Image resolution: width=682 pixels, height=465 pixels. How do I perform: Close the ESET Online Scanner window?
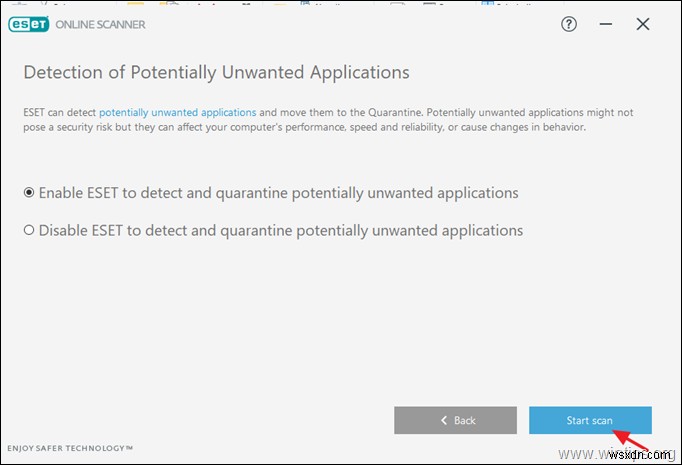click(643, 24)
